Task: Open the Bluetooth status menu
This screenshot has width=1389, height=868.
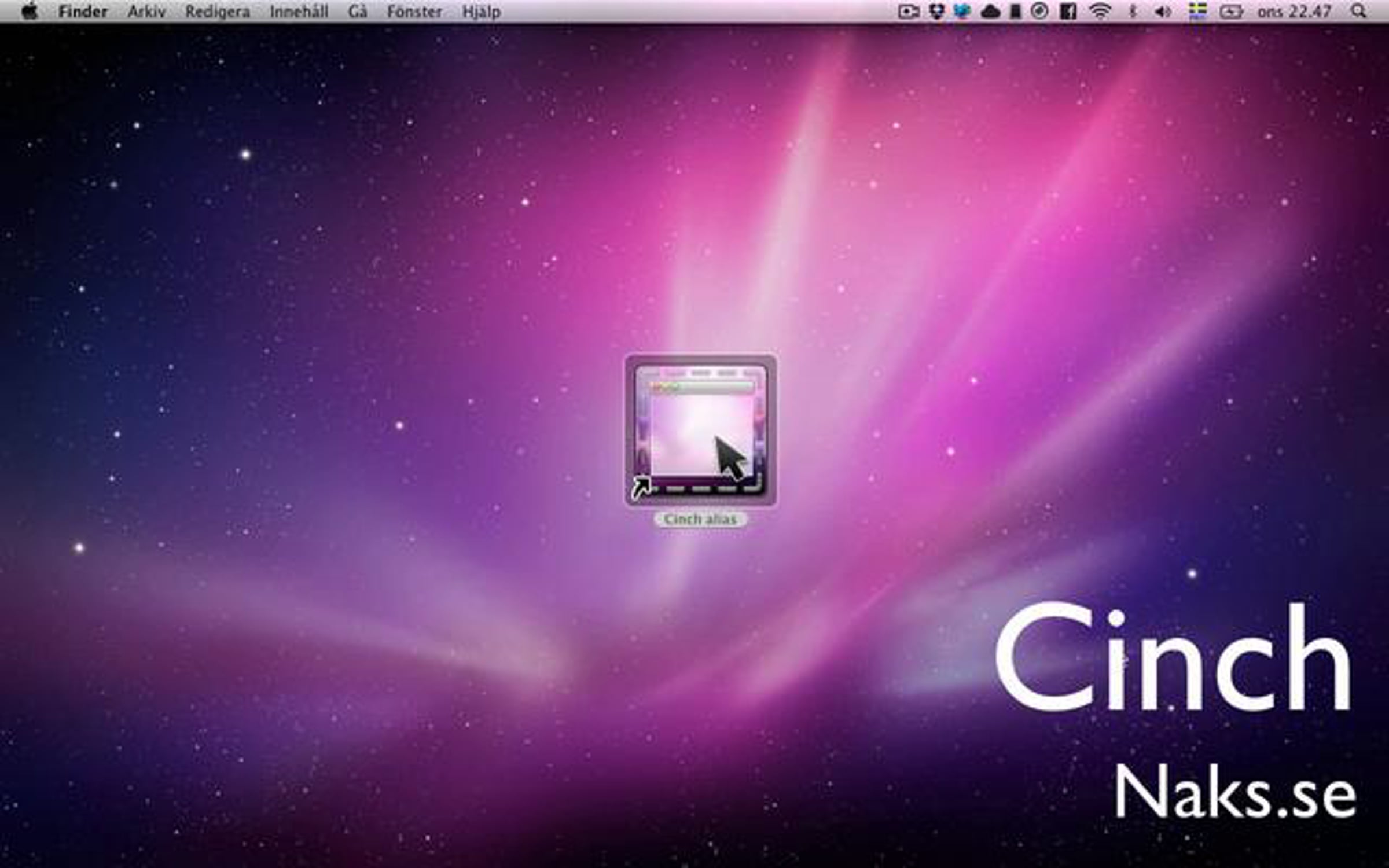Action: (1133, 12)
